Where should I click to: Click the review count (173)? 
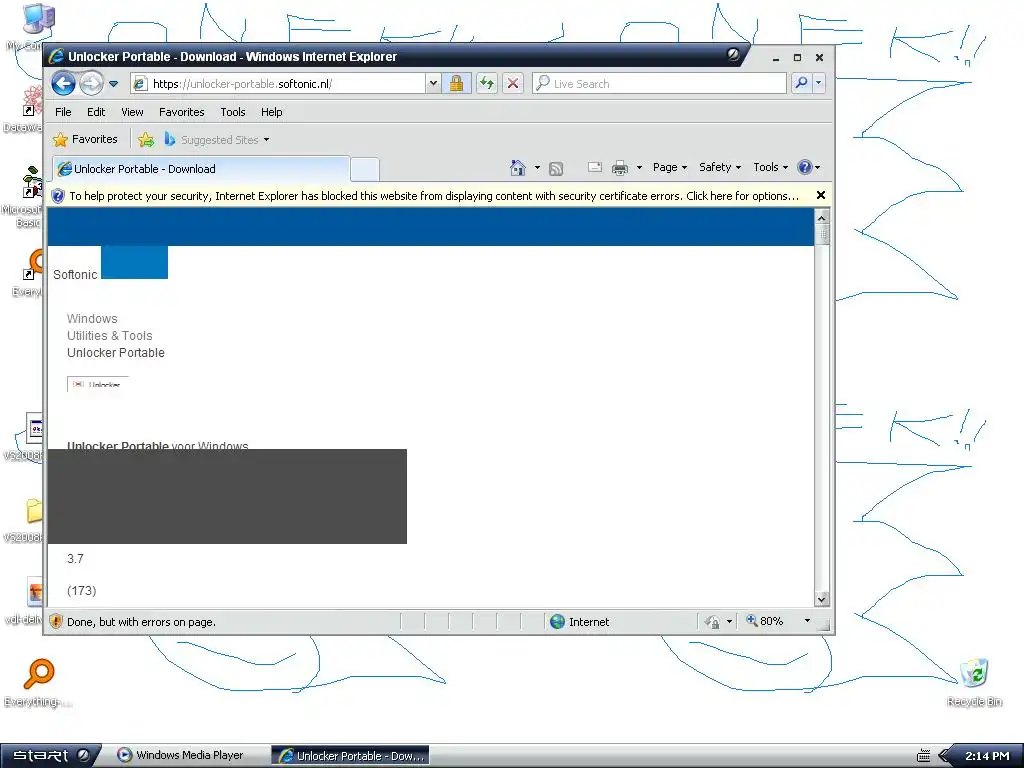click(x=82, y=591)
